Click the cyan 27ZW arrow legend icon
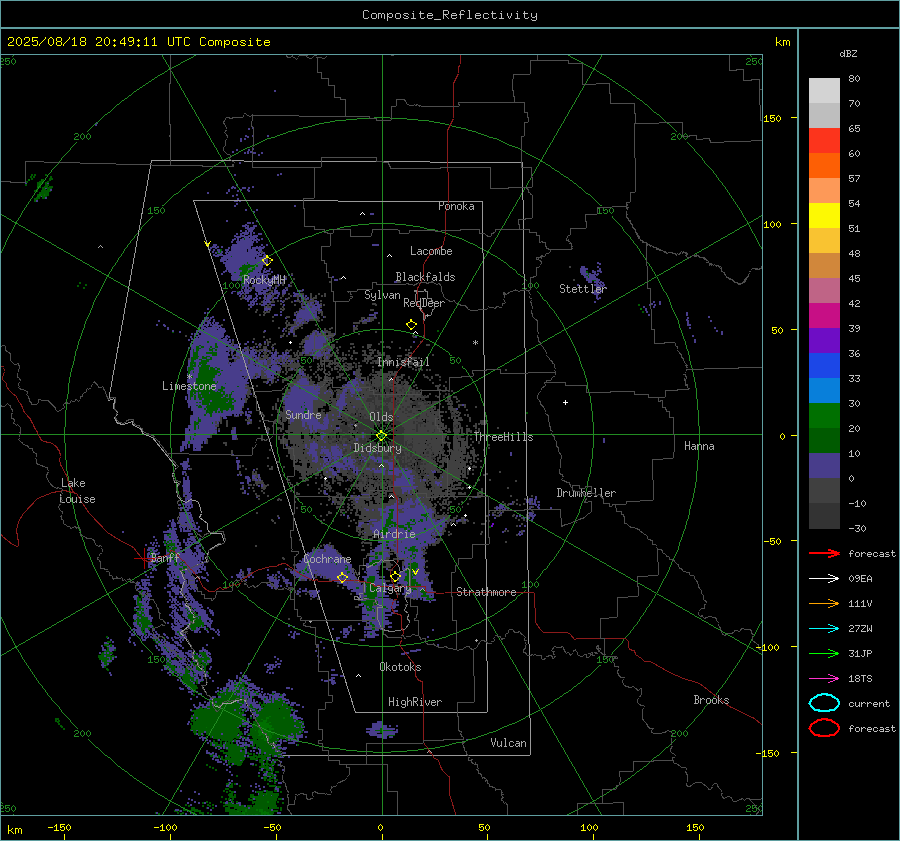The width and height of the screenshot is (900, 841). click(x=824, y=629)
